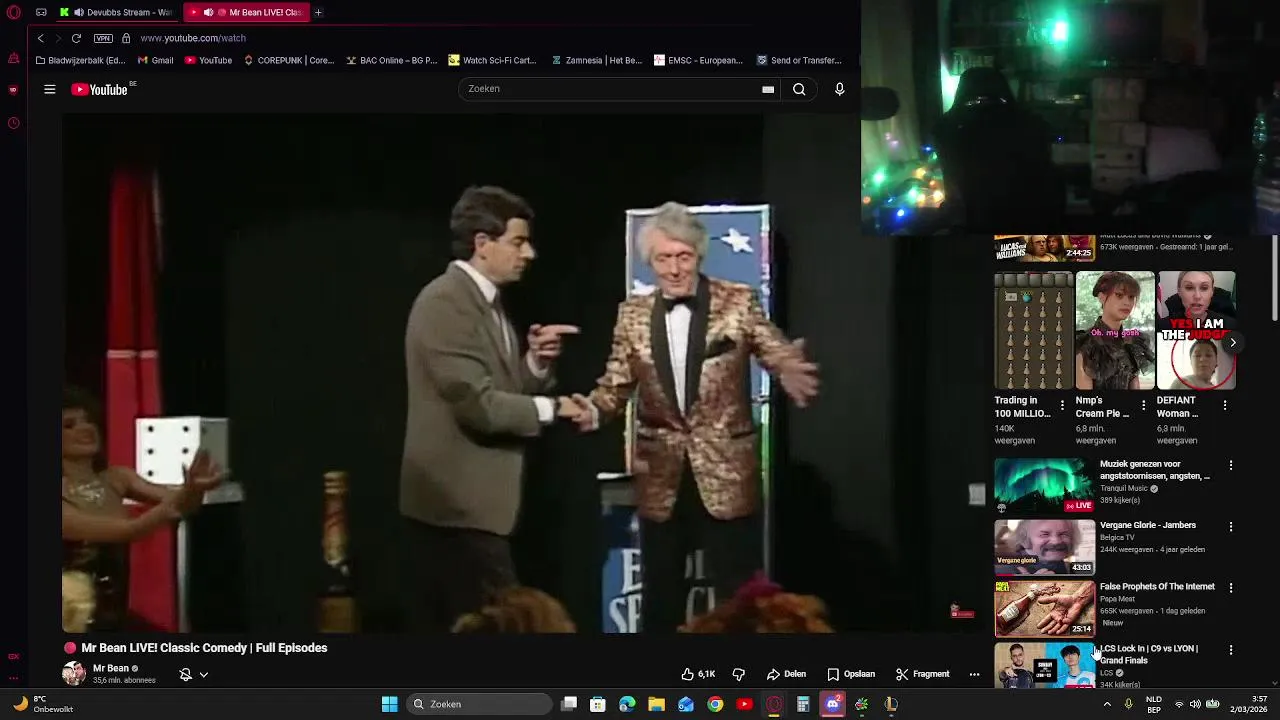
Task: Open options for DEFIANT Woman short
Action: coord(1225,405)
